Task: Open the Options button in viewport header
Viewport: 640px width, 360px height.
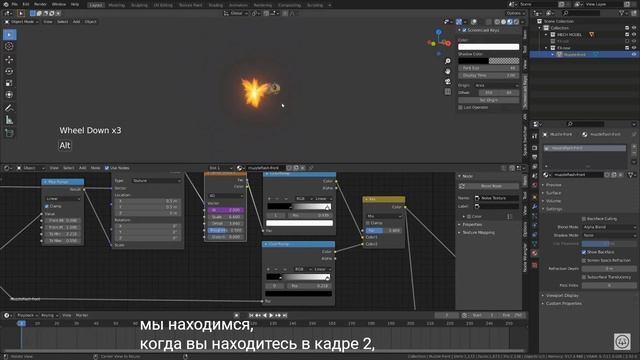Action: point(515,13)
